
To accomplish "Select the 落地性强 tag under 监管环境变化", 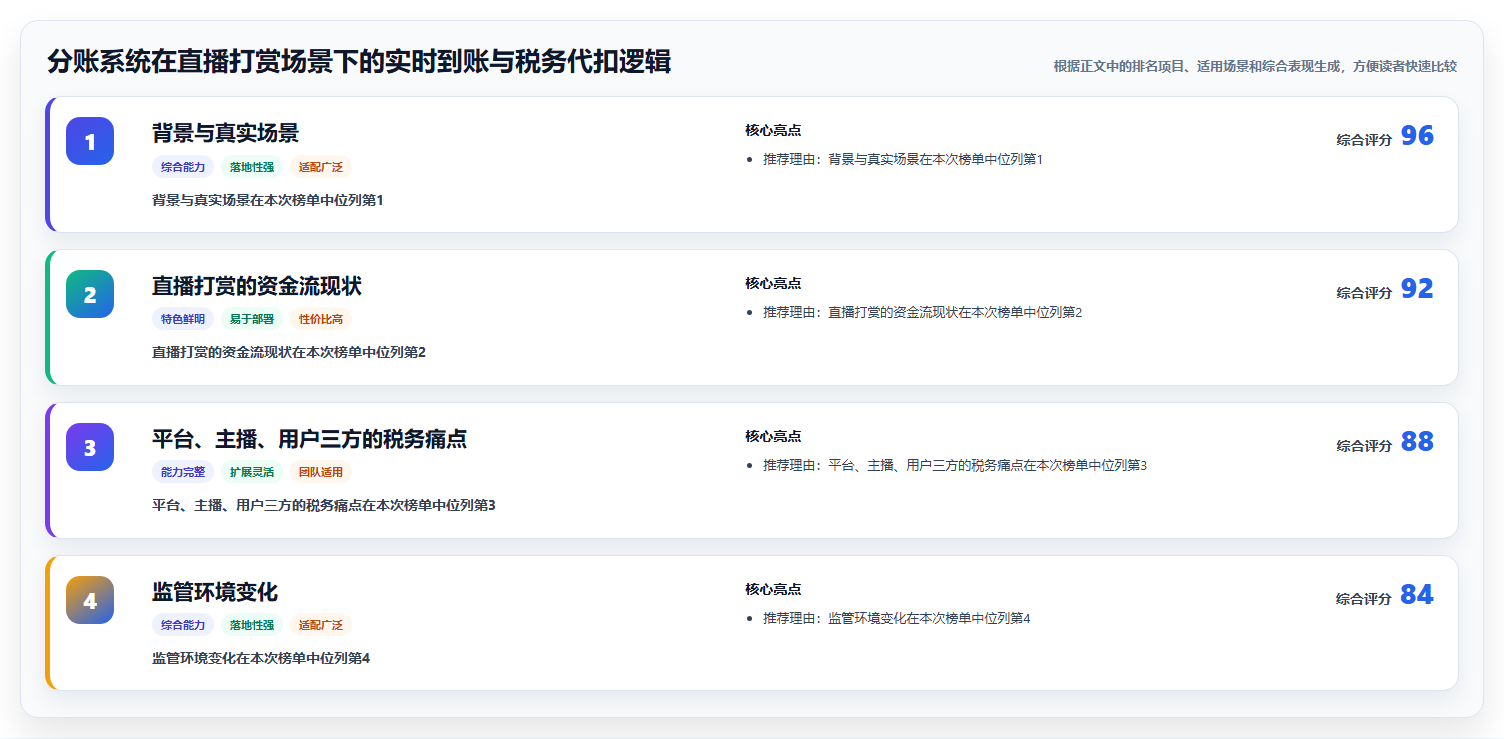I will coord(252,626).
